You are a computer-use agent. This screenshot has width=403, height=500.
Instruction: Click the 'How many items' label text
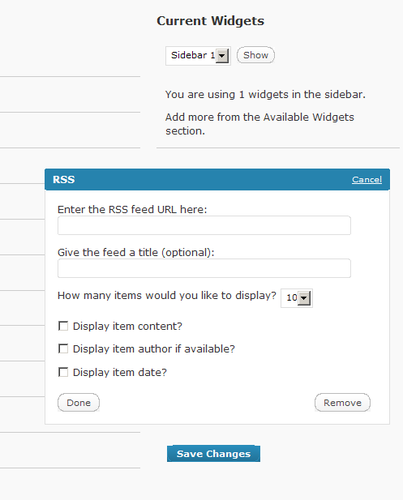click(167, 296)
